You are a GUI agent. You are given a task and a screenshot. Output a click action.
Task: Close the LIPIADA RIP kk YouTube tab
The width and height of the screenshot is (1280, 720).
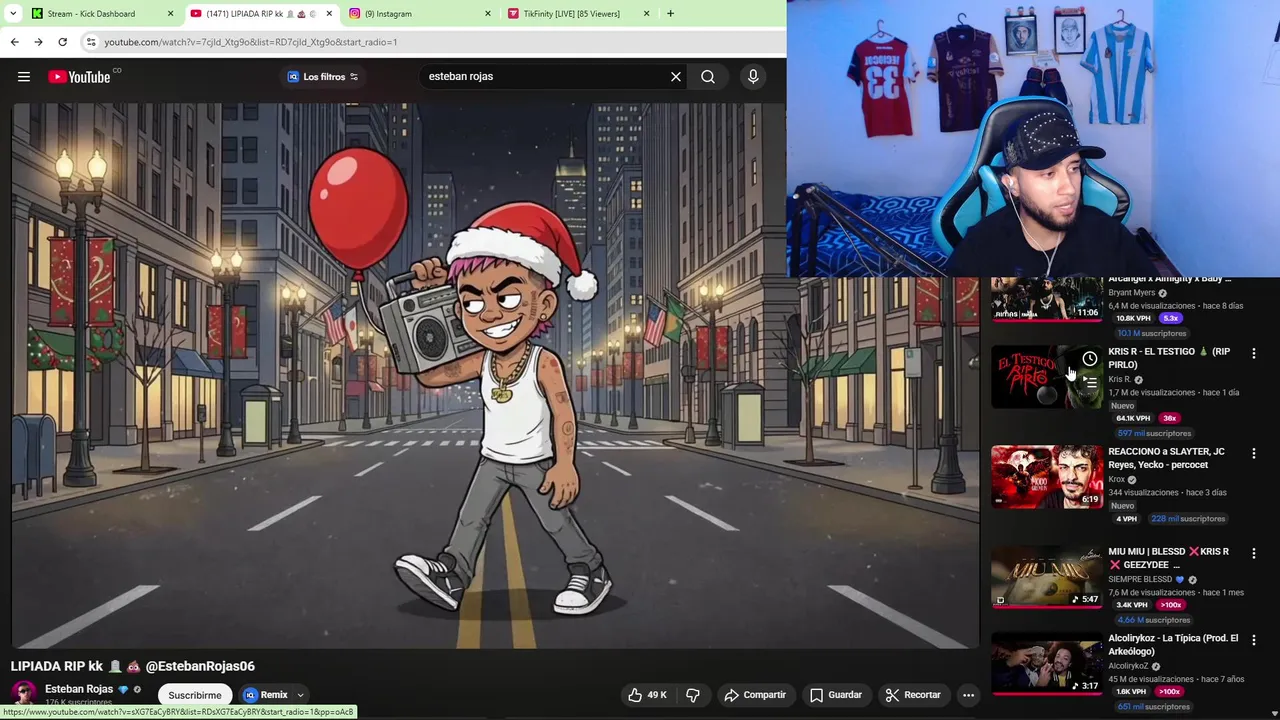click(329, 14)
